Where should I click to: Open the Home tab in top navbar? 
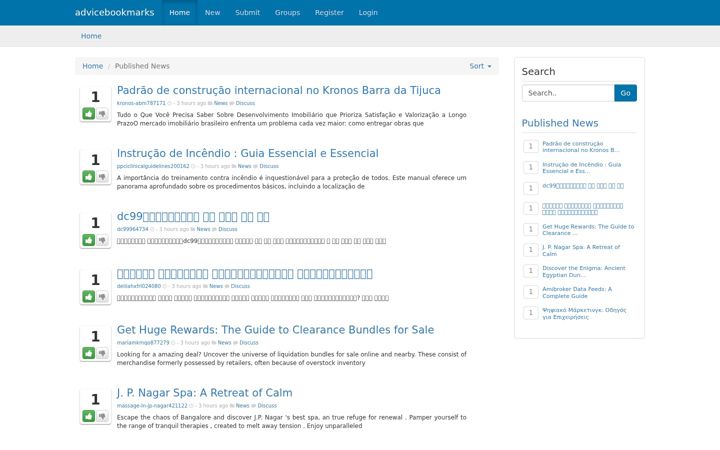coord(180,12)
